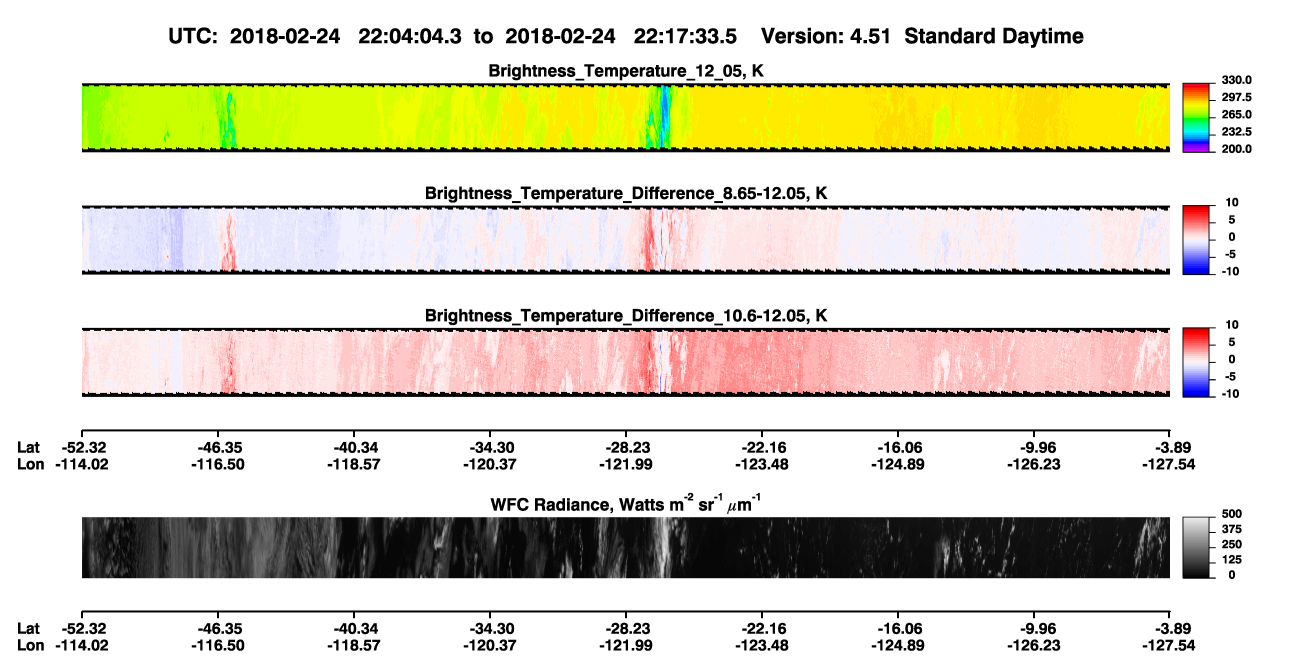Viewport: 1300px width, 667px height.
Task: Click latitude -9.96 on the bottom axis
Action: (x=1034, y=628)
